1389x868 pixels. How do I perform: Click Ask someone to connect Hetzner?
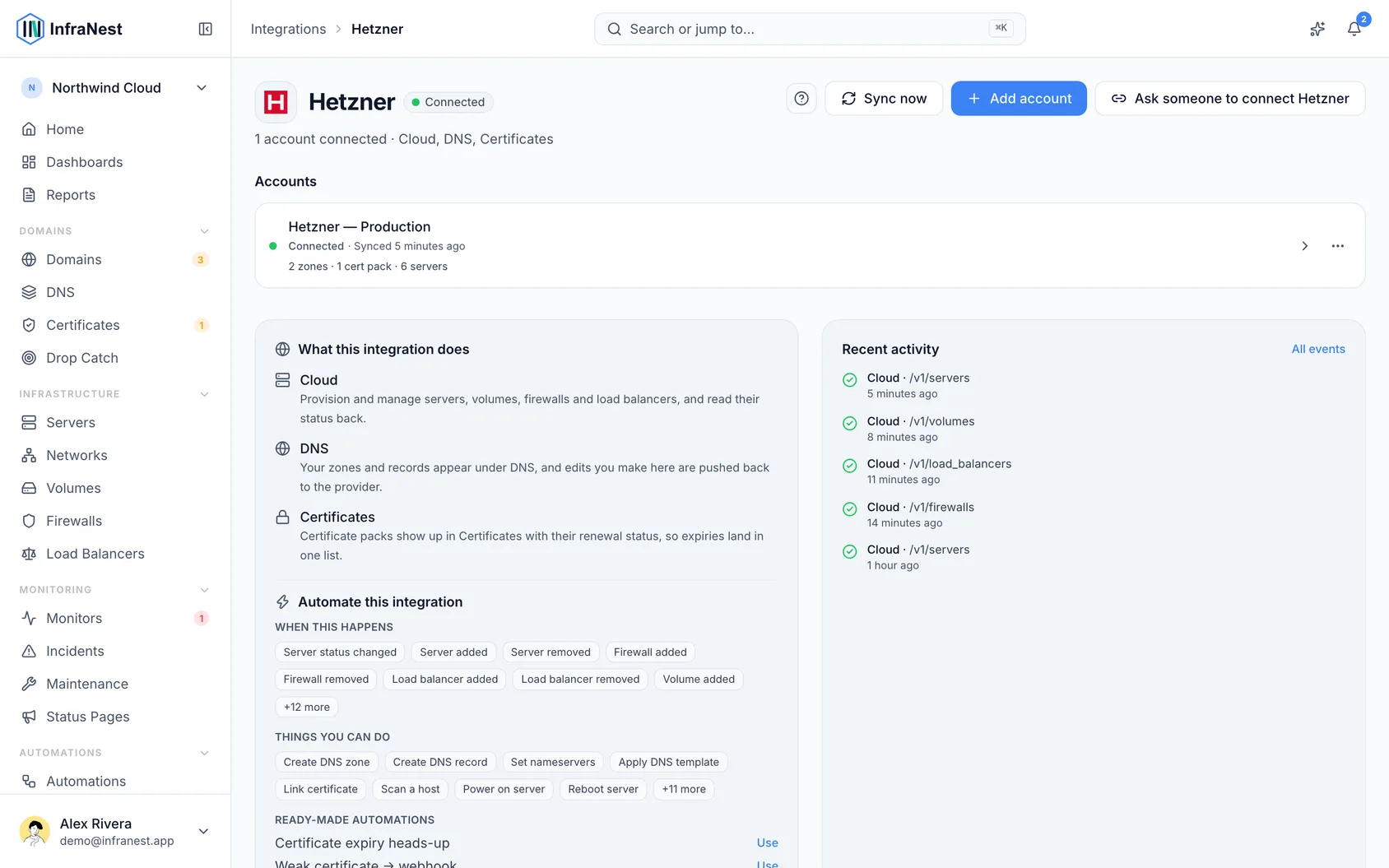[1230, 99]
